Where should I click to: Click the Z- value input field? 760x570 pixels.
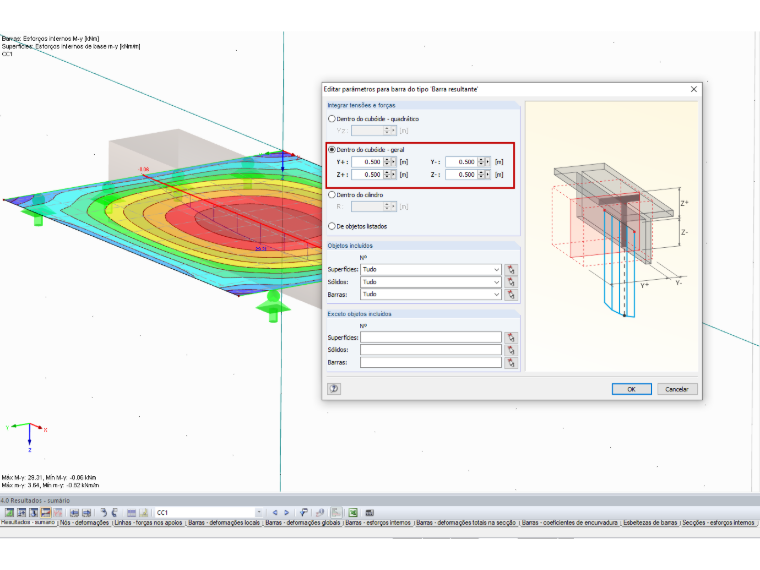click(461, 174)
